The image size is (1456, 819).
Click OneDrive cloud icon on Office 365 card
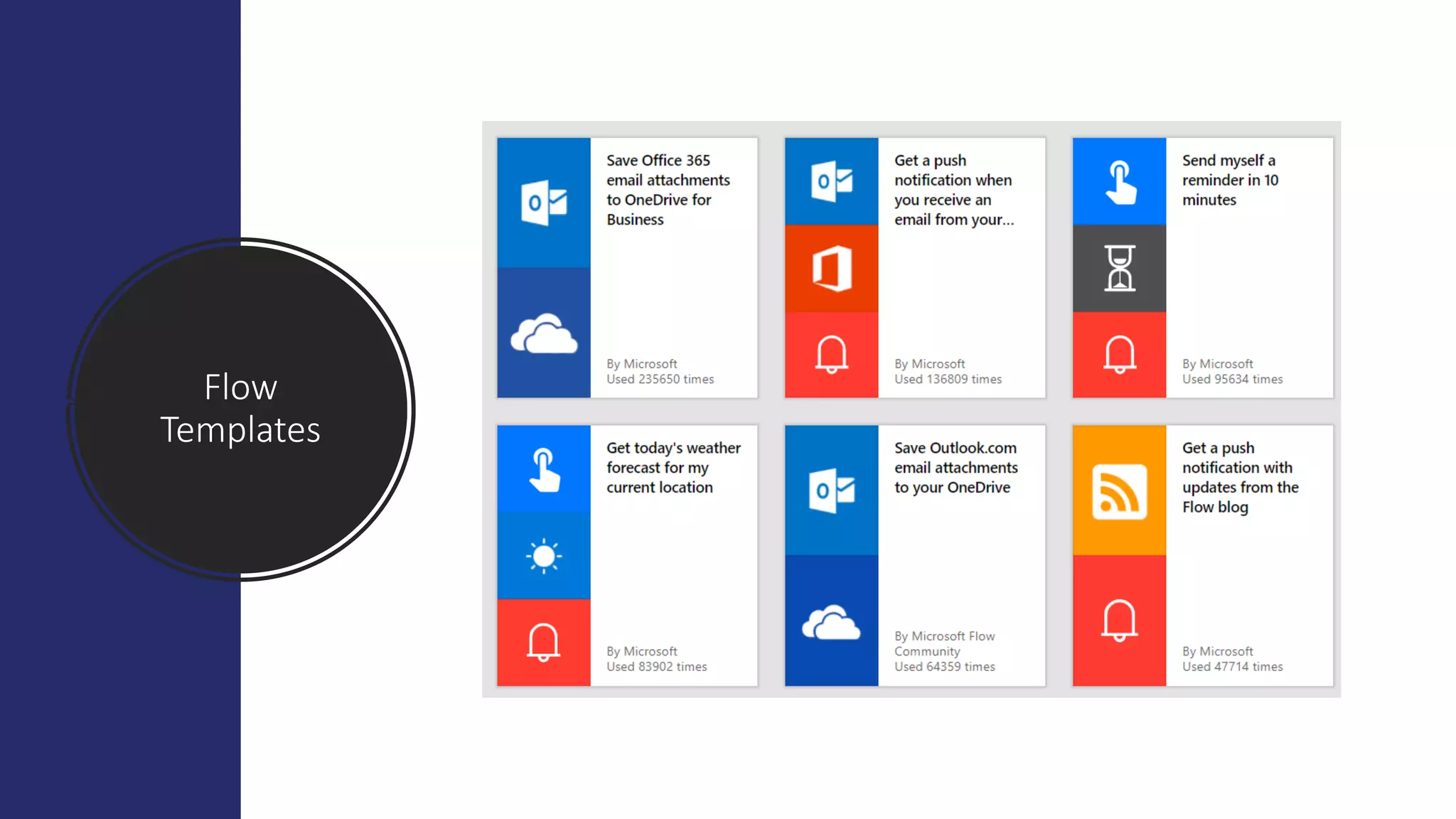click(x=544, y=333)
